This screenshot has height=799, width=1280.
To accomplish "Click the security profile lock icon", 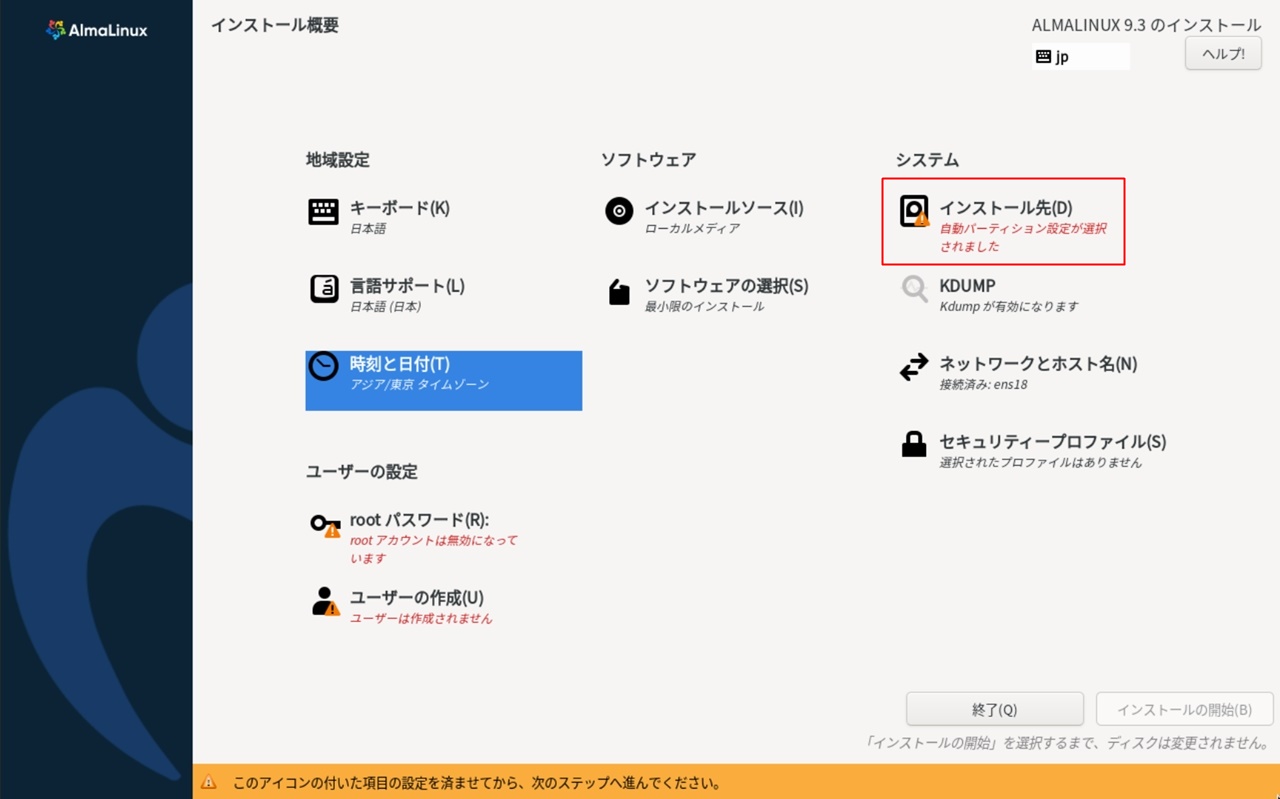I will click(914, 445).
